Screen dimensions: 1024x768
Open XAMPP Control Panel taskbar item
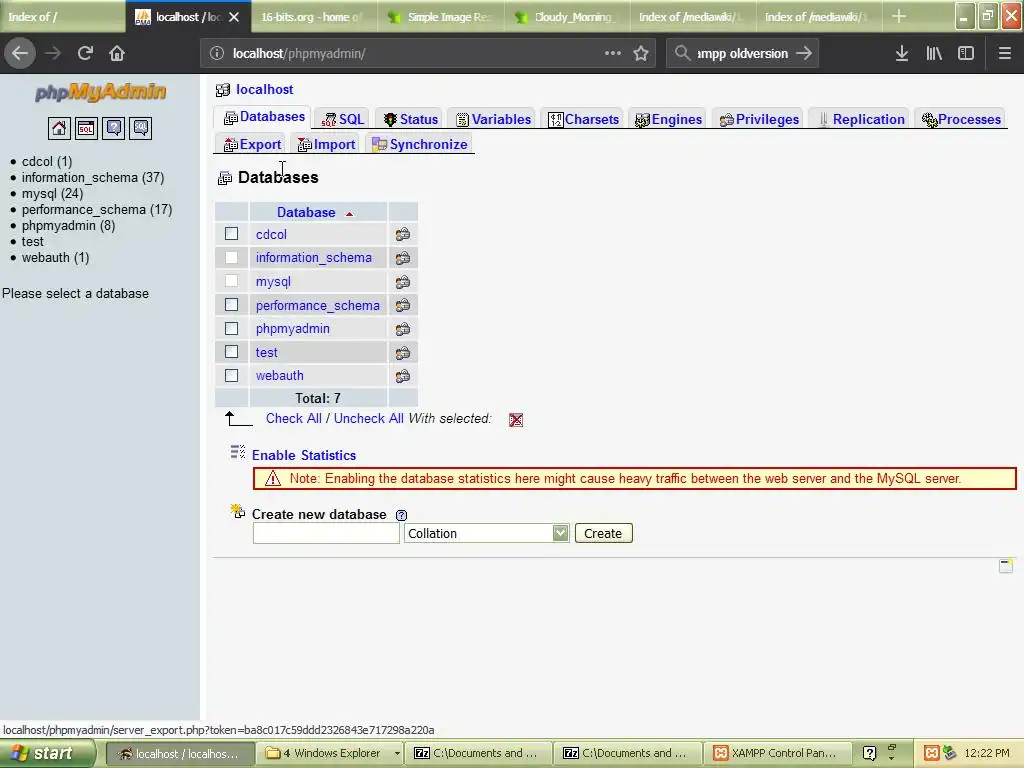coord(777,754)
